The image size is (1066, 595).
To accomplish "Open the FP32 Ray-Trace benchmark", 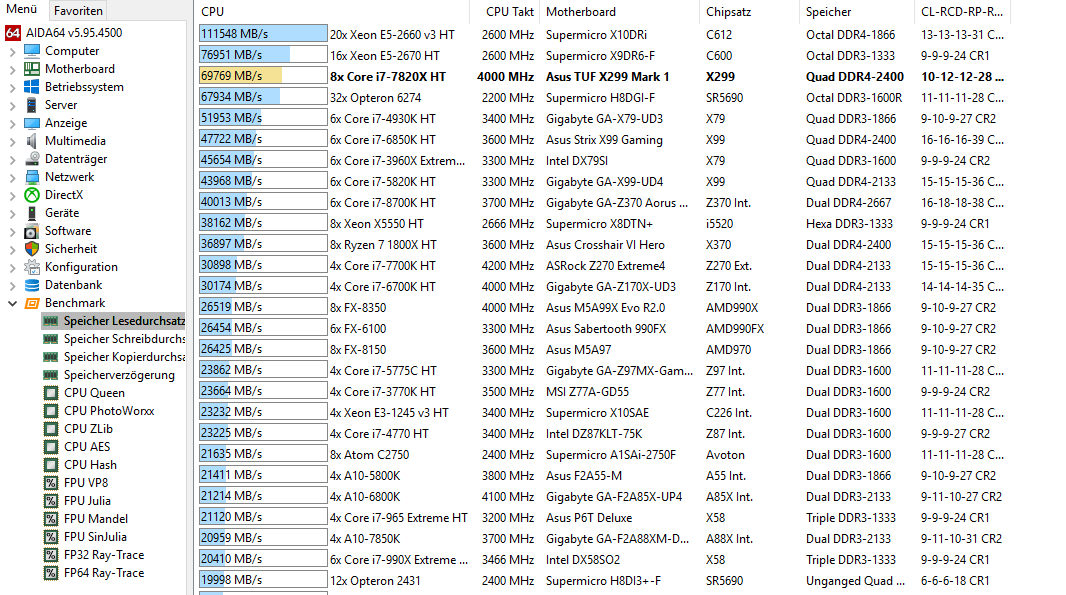I will coord(104,555).
